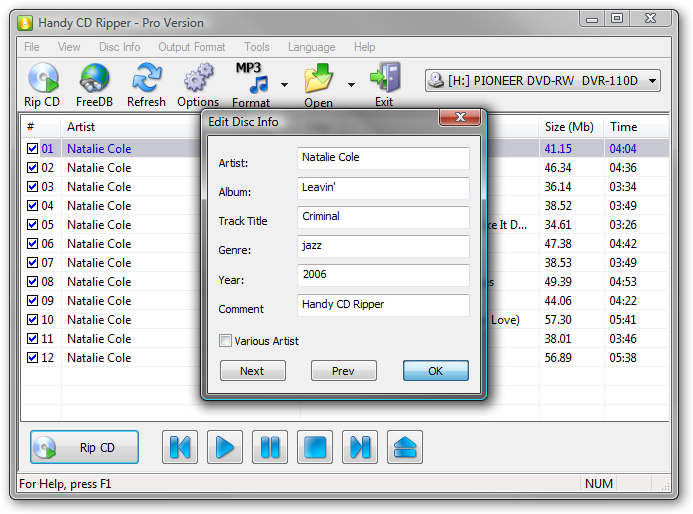Uncheck track 07 checkbox
This screenshot has height=514, width=693.
(x=32, y=263)
